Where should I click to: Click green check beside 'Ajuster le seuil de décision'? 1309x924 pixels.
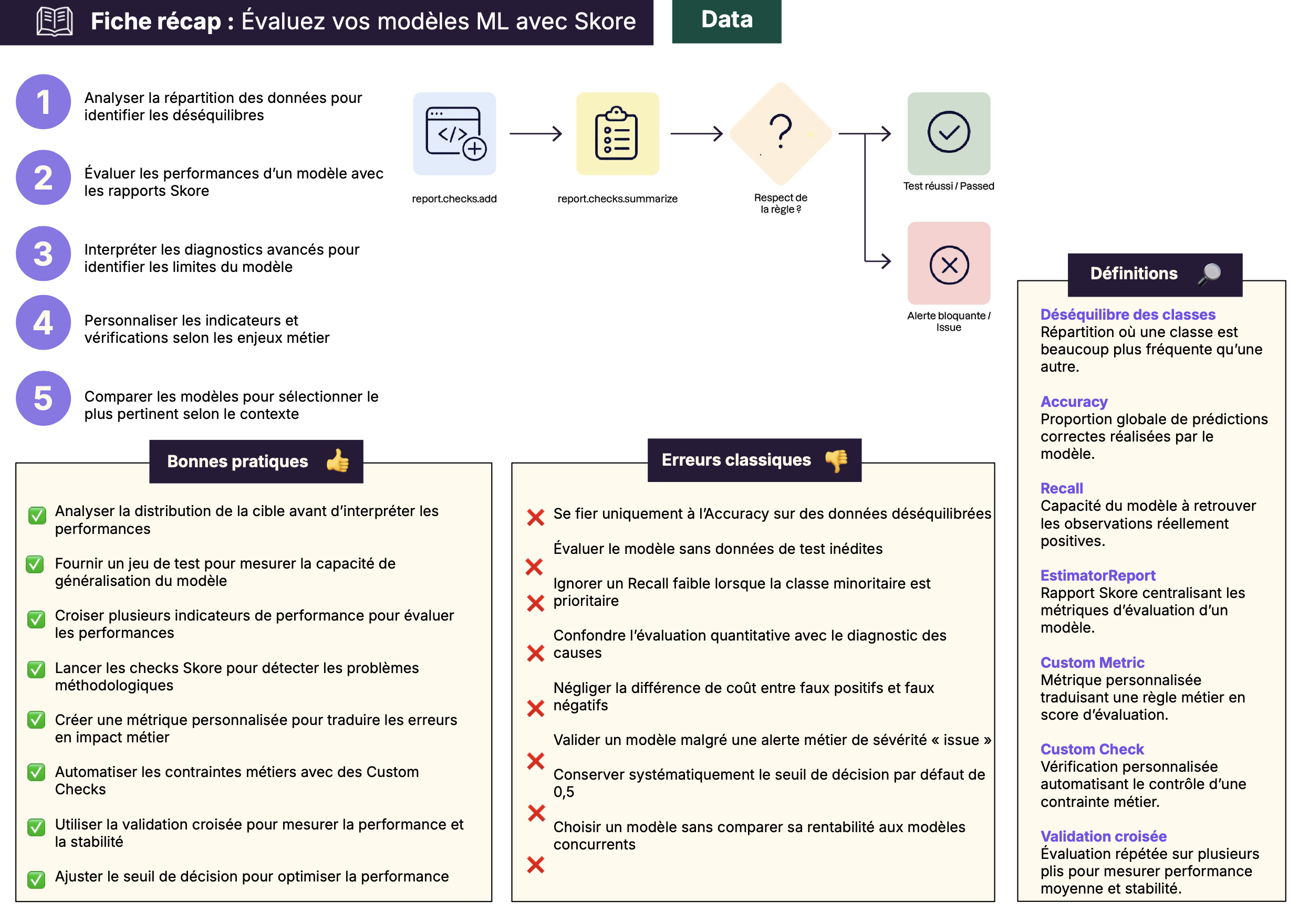[x=36, y=879]
